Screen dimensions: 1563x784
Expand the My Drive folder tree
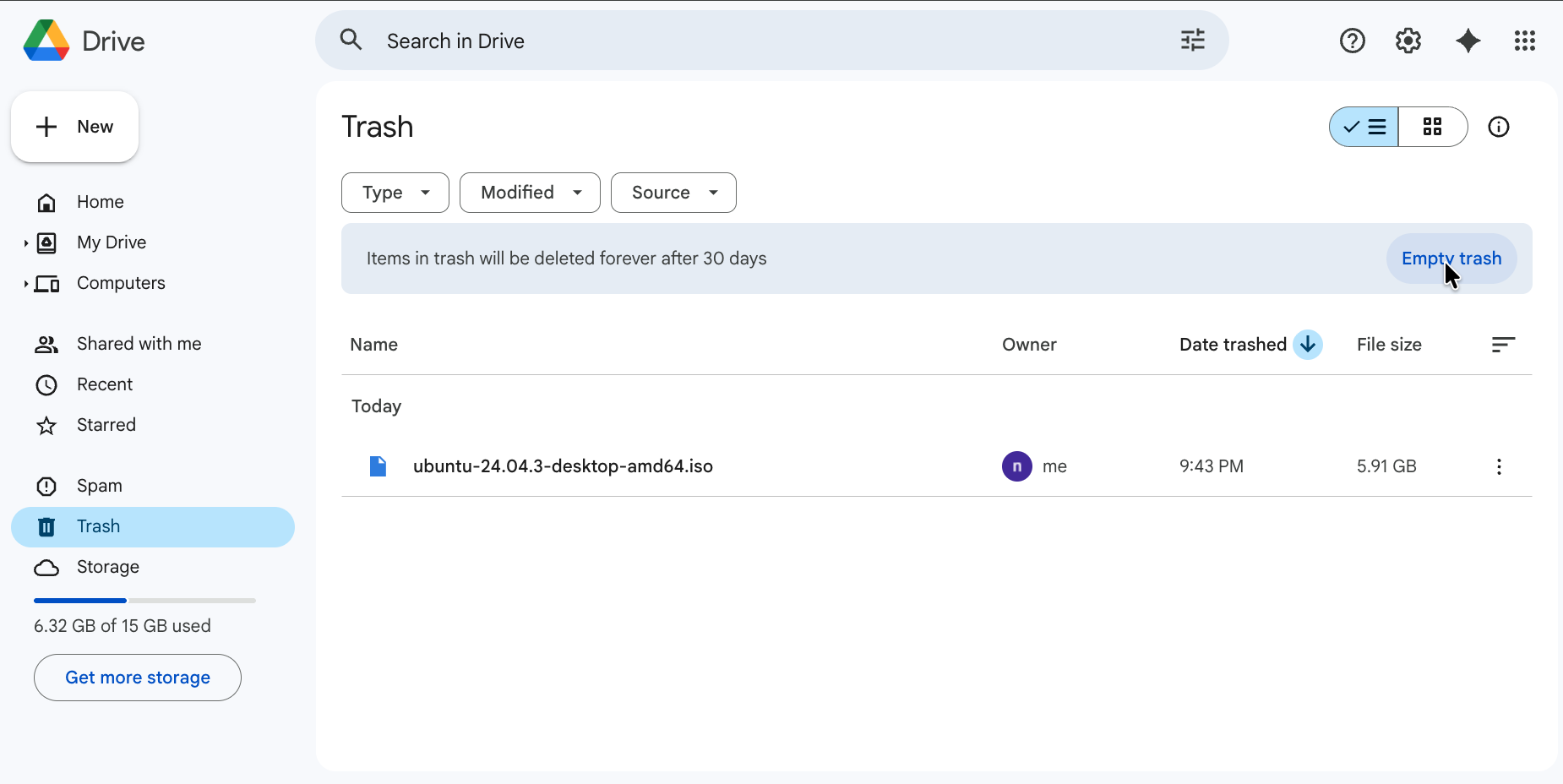26,243
